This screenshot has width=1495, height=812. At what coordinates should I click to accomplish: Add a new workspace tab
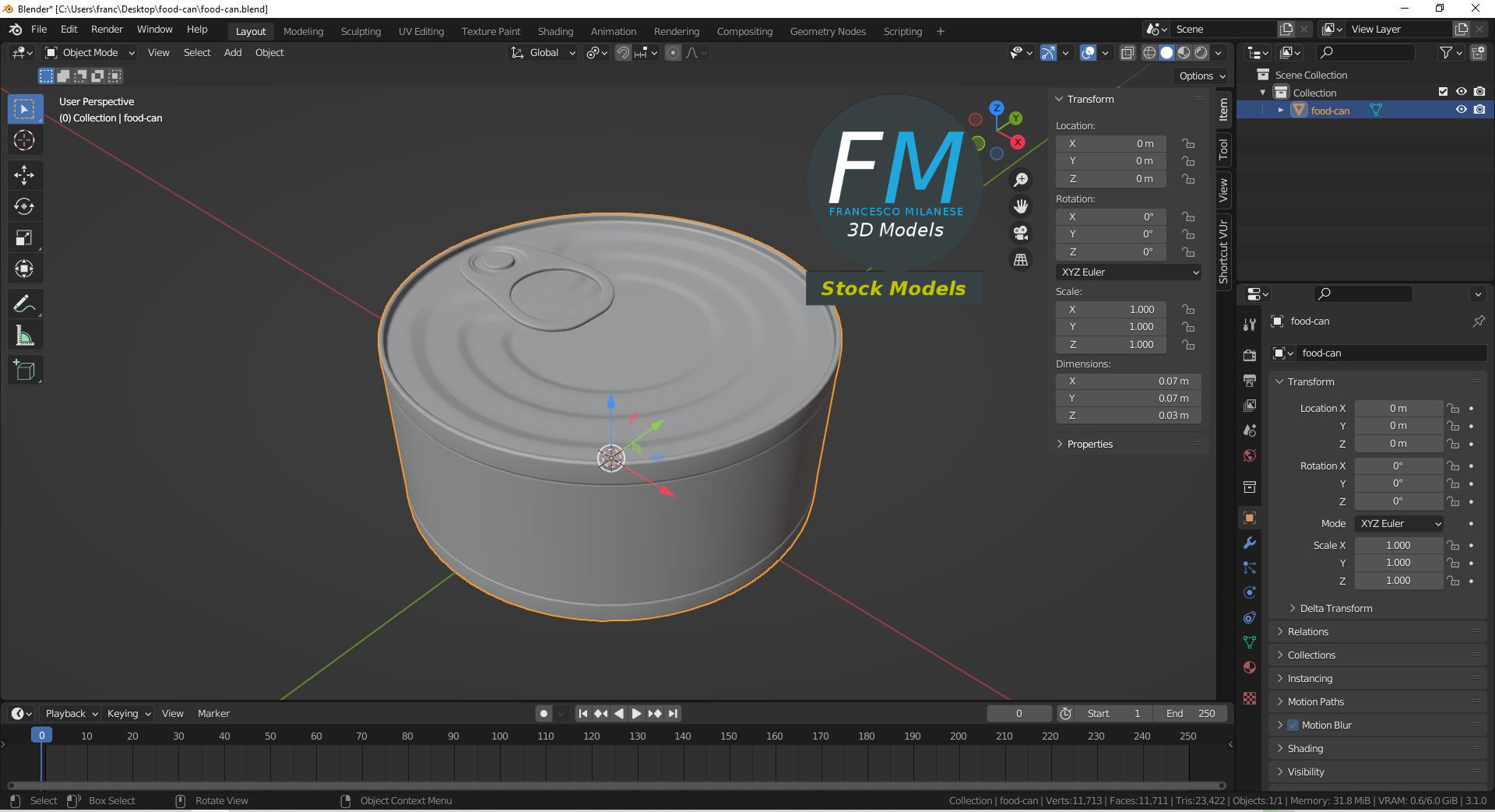[x=941, y=31]
